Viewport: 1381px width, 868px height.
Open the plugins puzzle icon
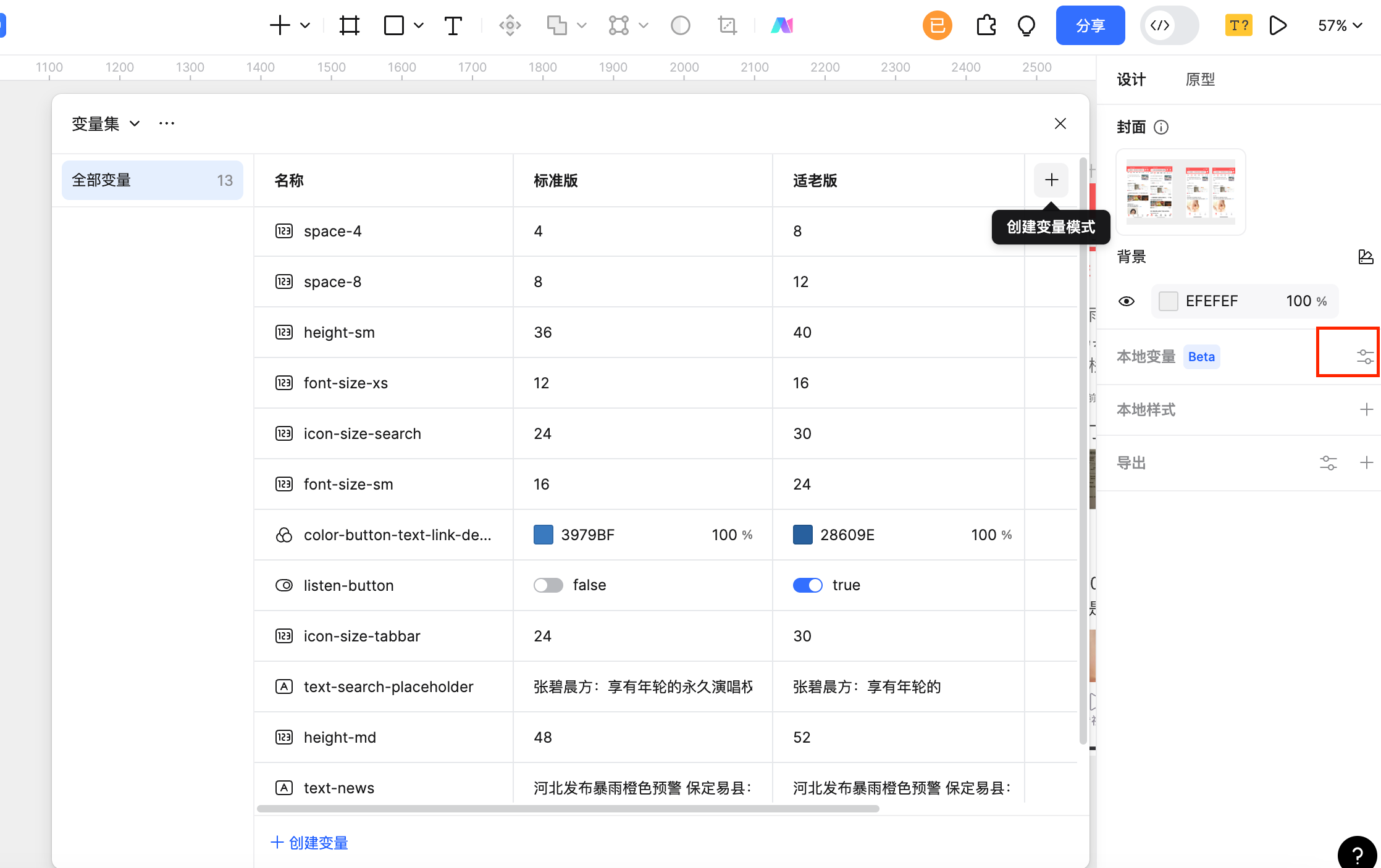(x=986, y=25)
